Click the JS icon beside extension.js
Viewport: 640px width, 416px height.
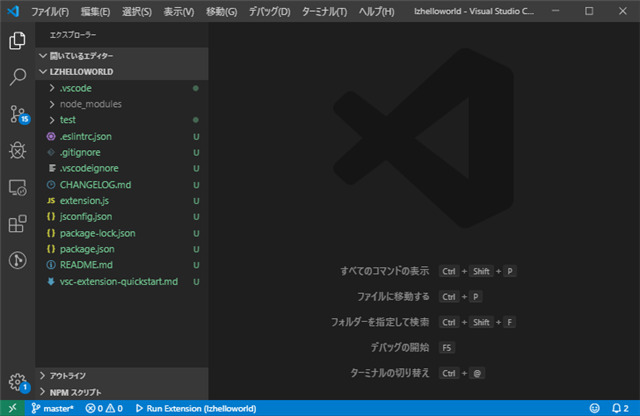[51, 200]
